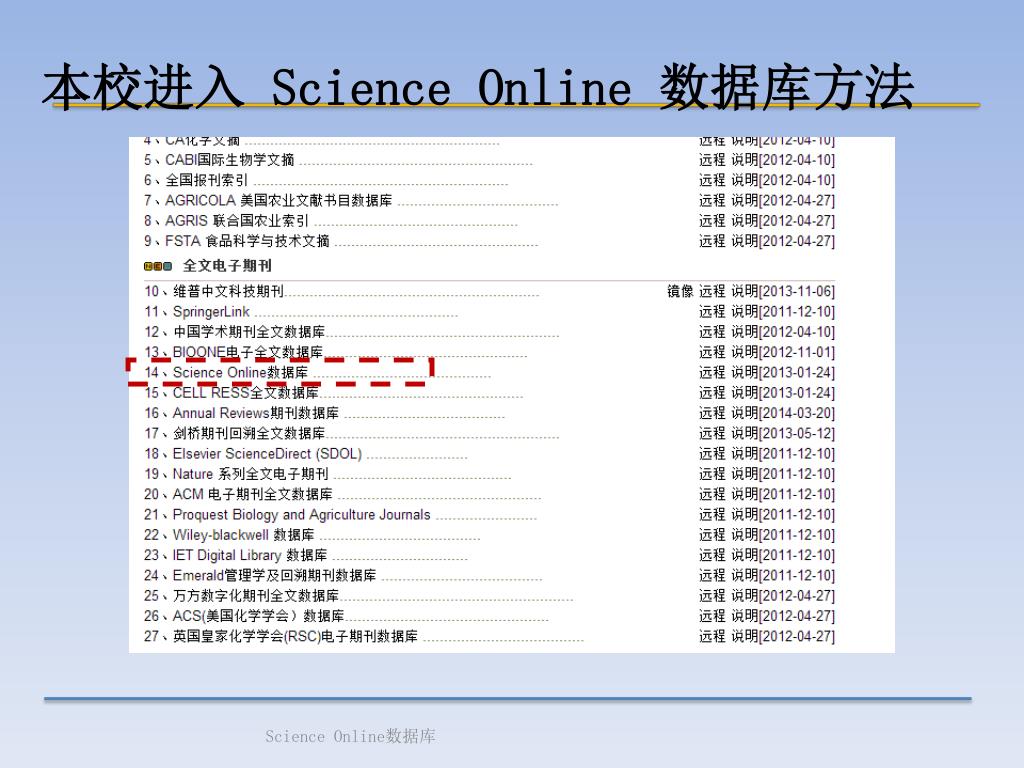Click 远程 link in Wiley-blackwell row

point(712,535)
